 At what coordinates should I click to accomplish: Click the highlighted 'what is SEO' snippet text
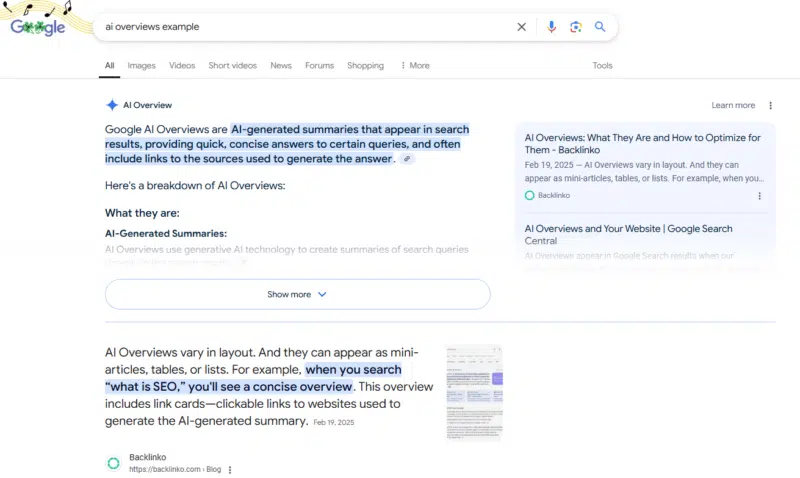254,378
